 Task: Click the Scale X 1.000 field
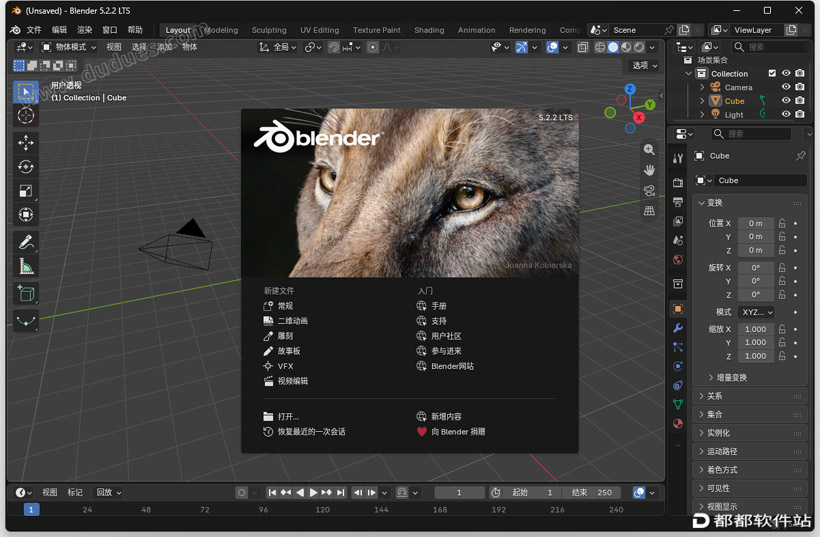756,329
